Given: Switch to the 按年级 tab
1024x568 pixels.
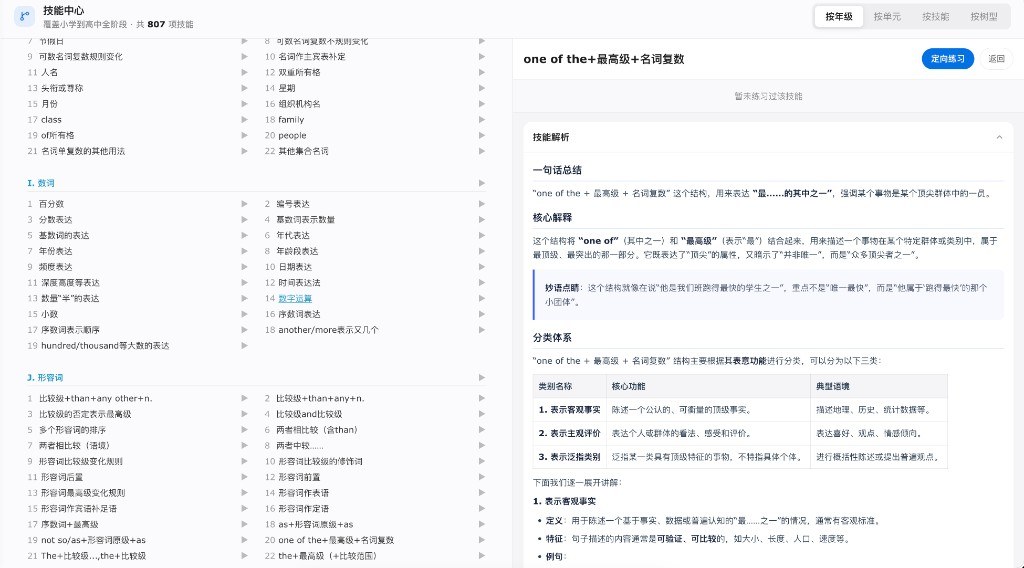Looking at the screenshot, I should click(x=839, y=16).
